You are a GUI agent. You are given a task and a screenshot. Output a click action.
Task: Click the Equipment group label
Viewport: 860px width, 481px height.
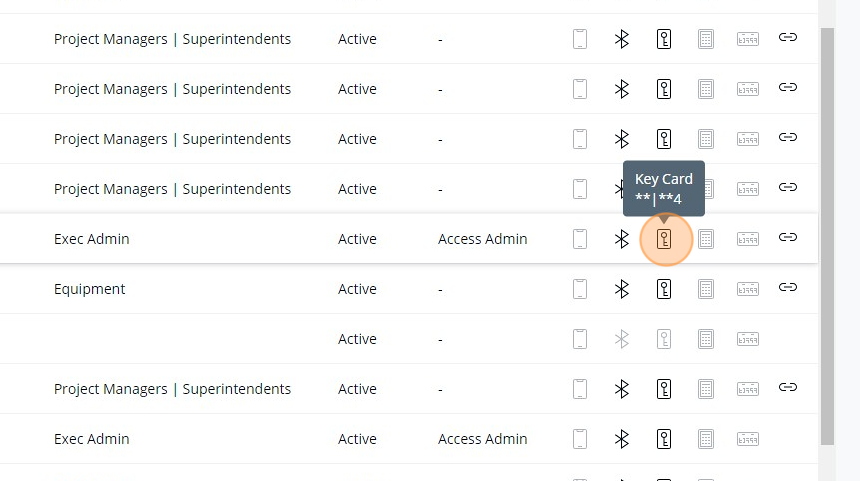[x=90, y=289]
